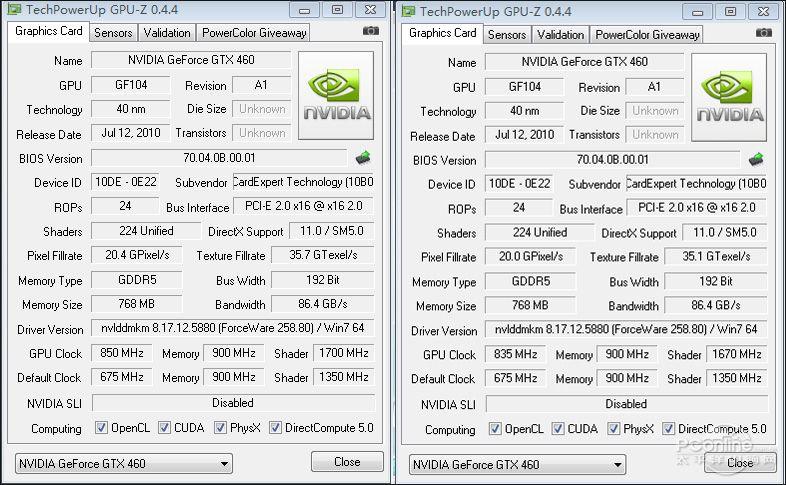Open Validation tab in right window
The height and width of the screenshot is (485, 786).
pyautogui.click(x=560, y=35)
